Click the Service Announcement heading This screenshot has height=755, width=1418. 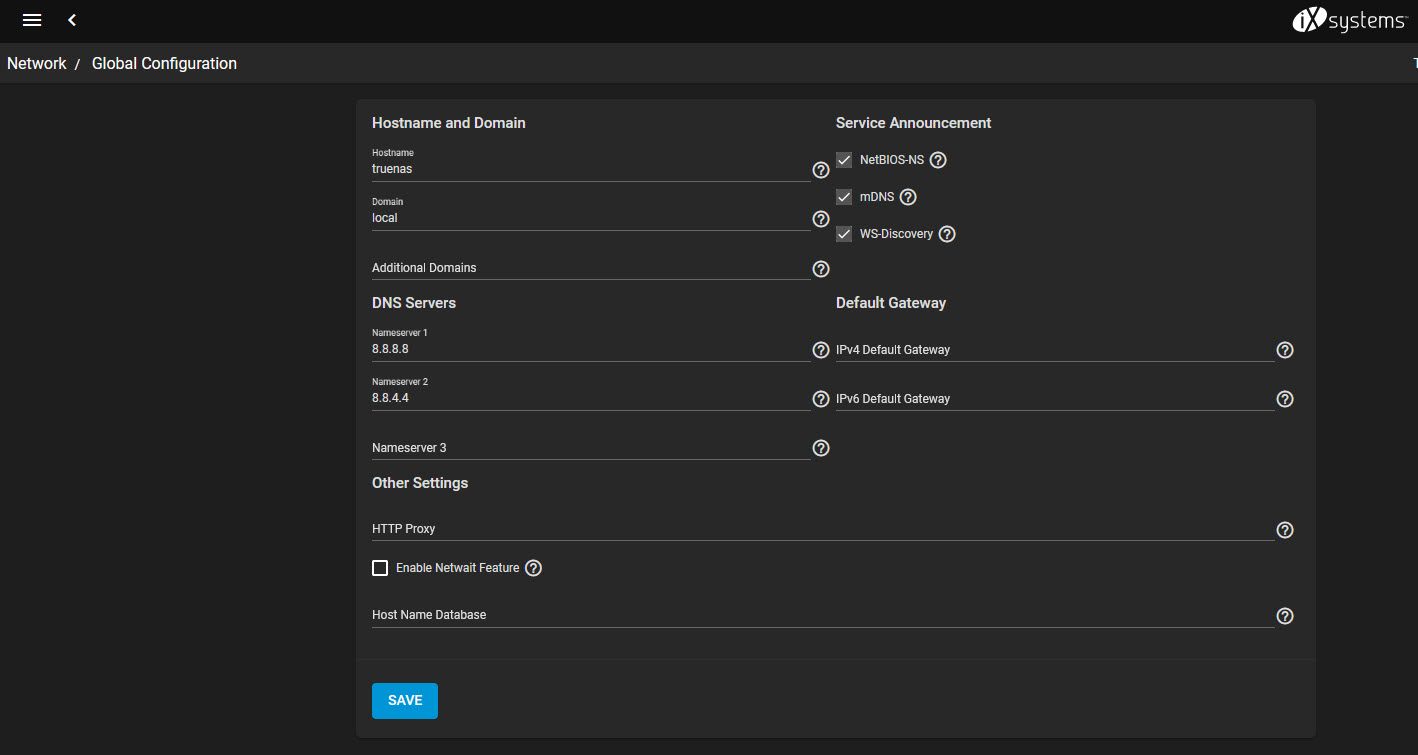[x=914, y=123]
